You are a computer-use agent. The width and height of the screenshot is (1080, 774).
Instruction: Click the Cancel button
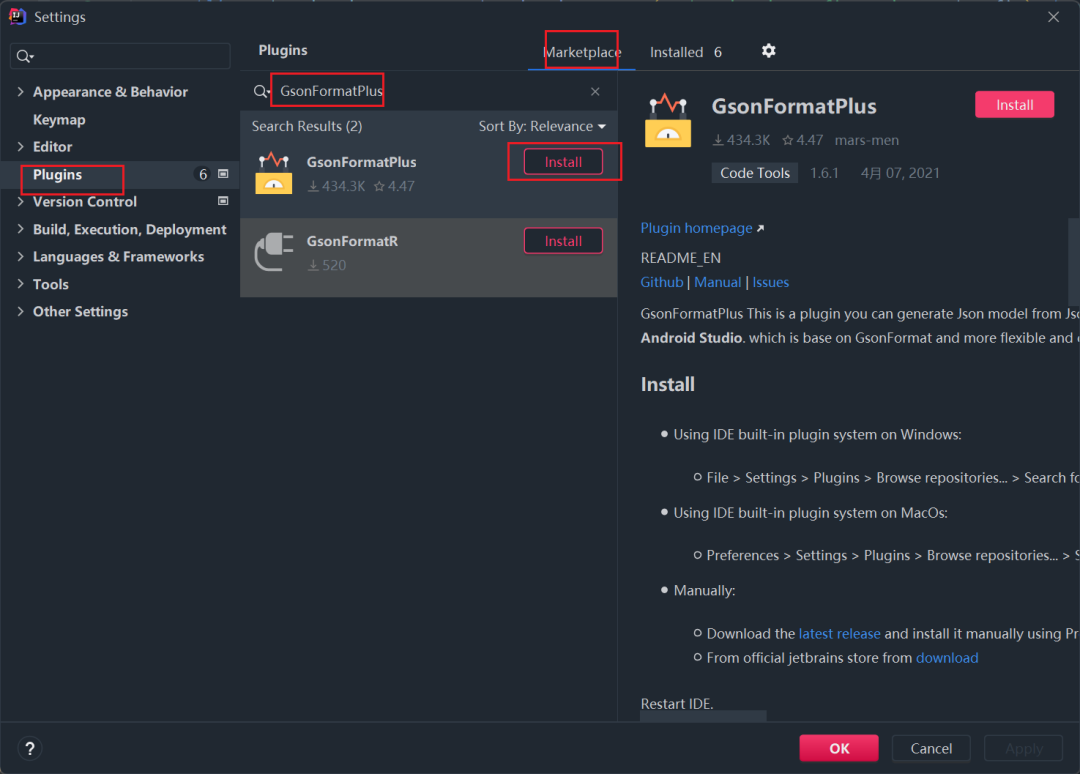coord(931,749)
